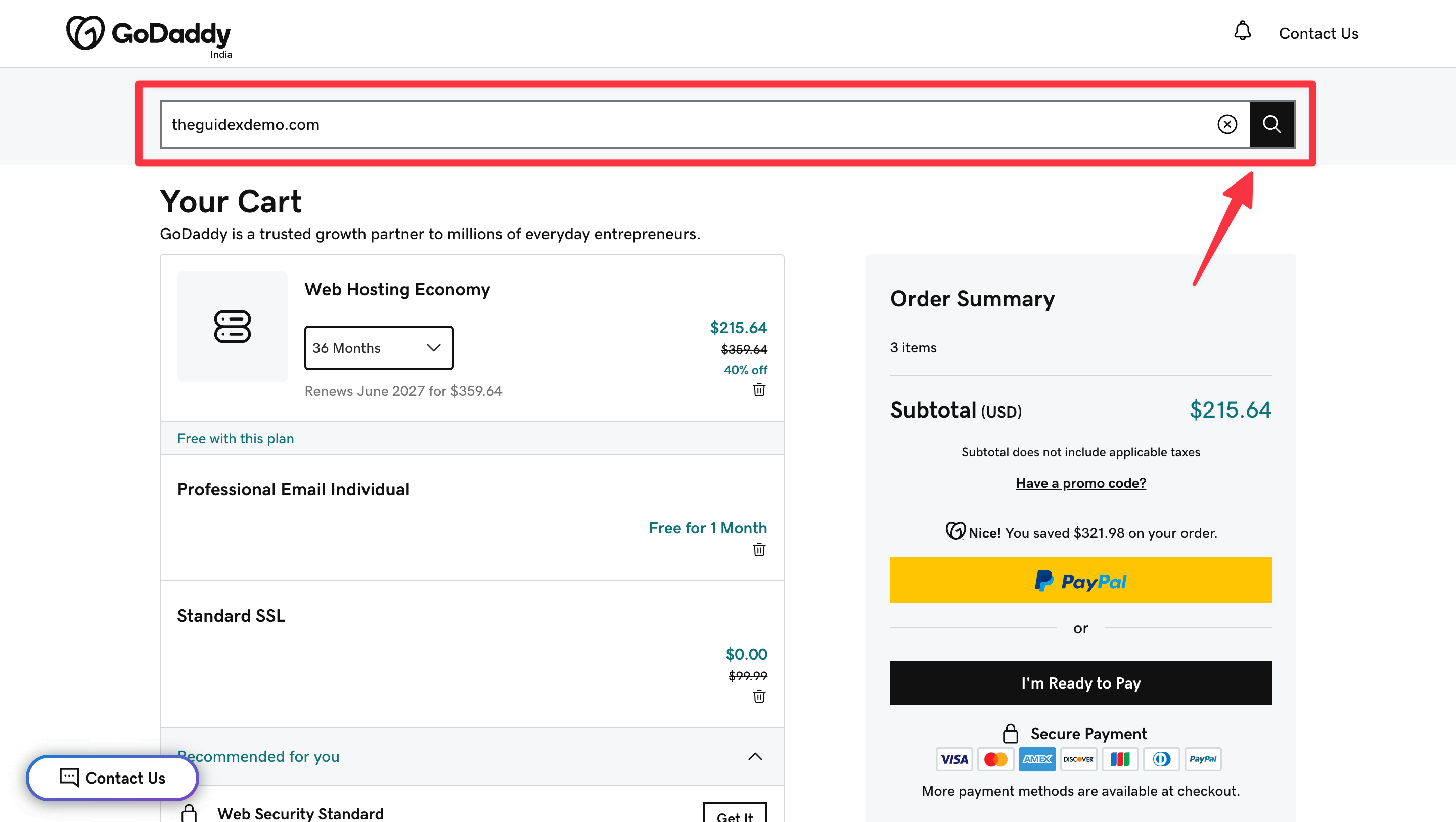Click the American Express icon
This screenshot has height=822, width=1456.
(x=1036, y=759)
